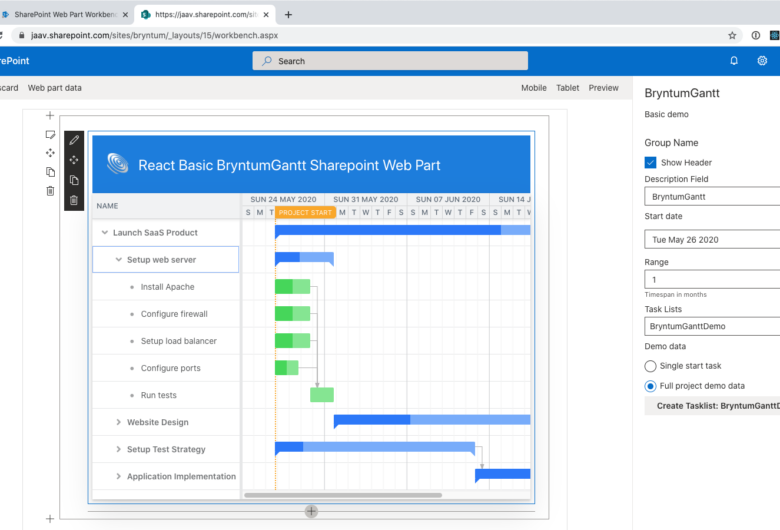Select the Run tests row
This screenshot has height=530, width=780.
[166, 395]
